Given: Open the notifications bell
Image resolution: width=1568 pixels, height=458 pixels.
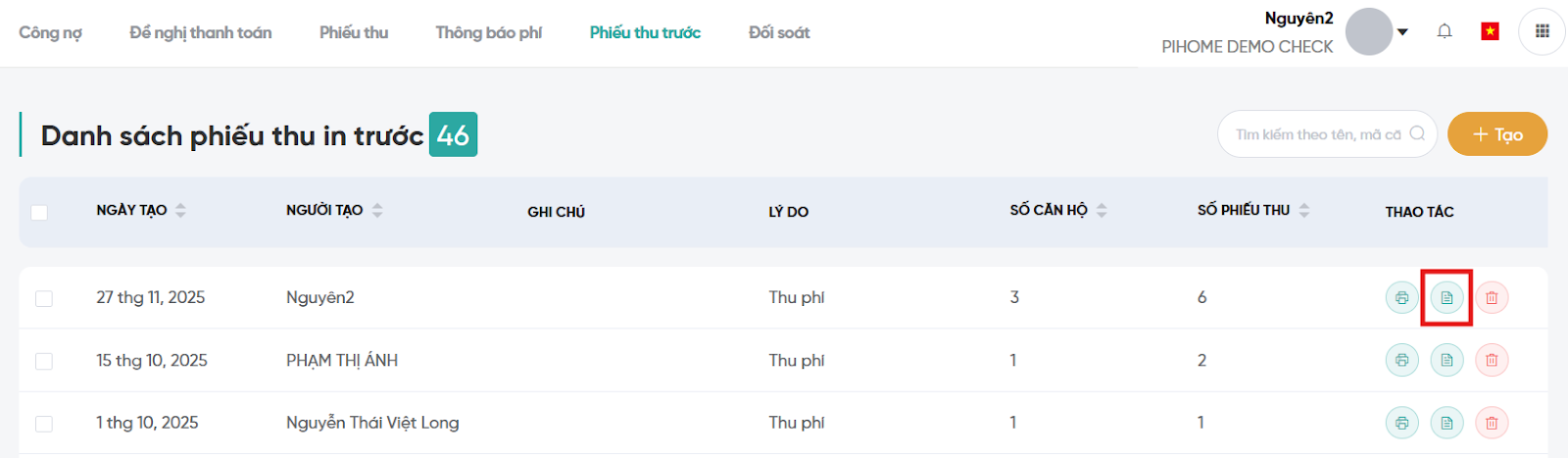Looking at the screenshot, I should pos(1445,31).
